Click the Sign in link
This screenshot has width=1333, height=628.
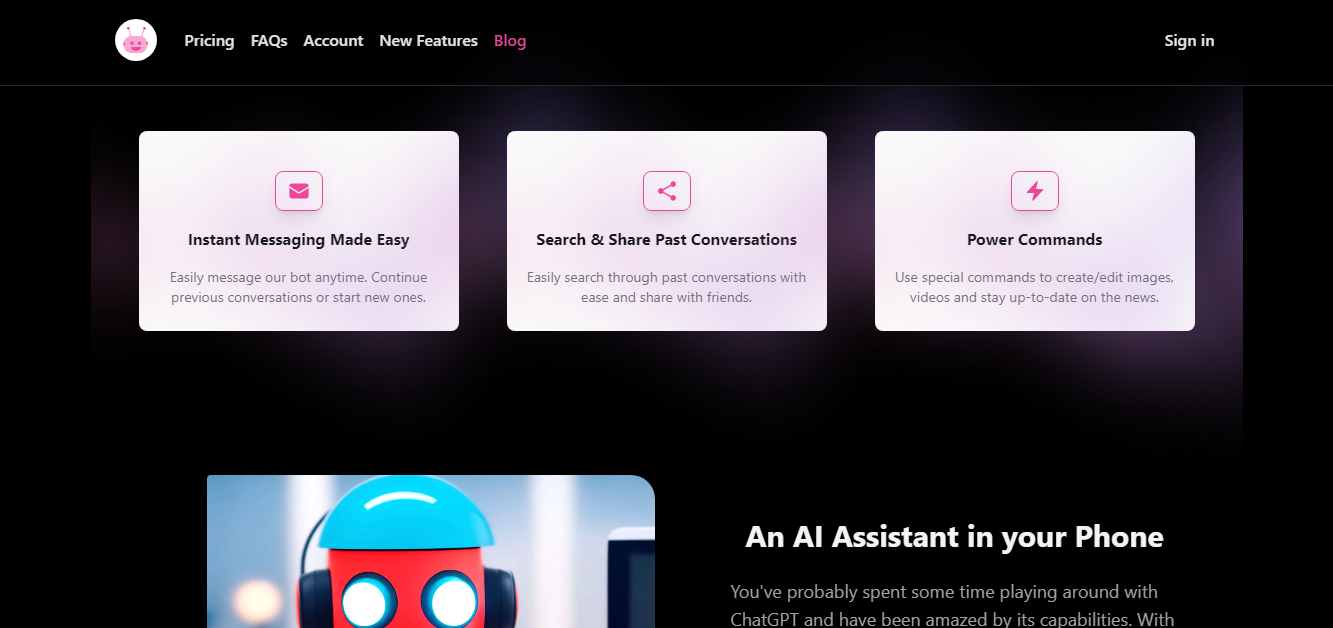(1189, 41)
